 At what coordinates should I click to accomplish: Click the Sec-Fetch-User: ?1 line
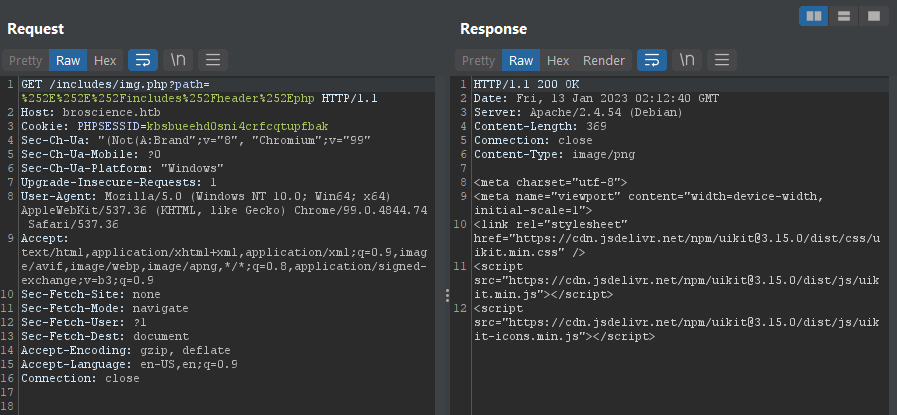(84, 322)
